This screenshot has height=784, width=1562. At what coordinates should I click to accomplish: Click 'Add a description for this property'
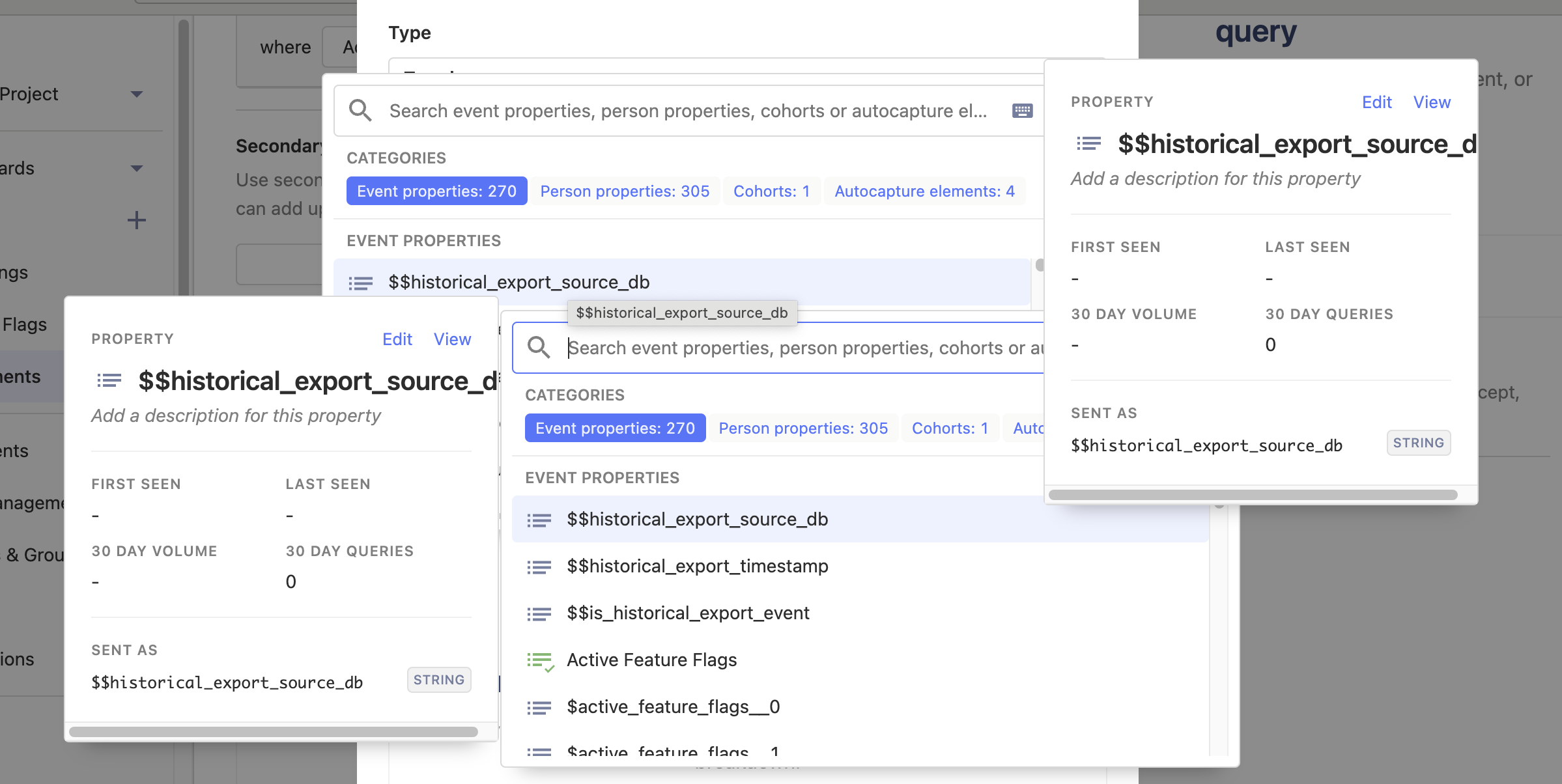click(236, 415)
